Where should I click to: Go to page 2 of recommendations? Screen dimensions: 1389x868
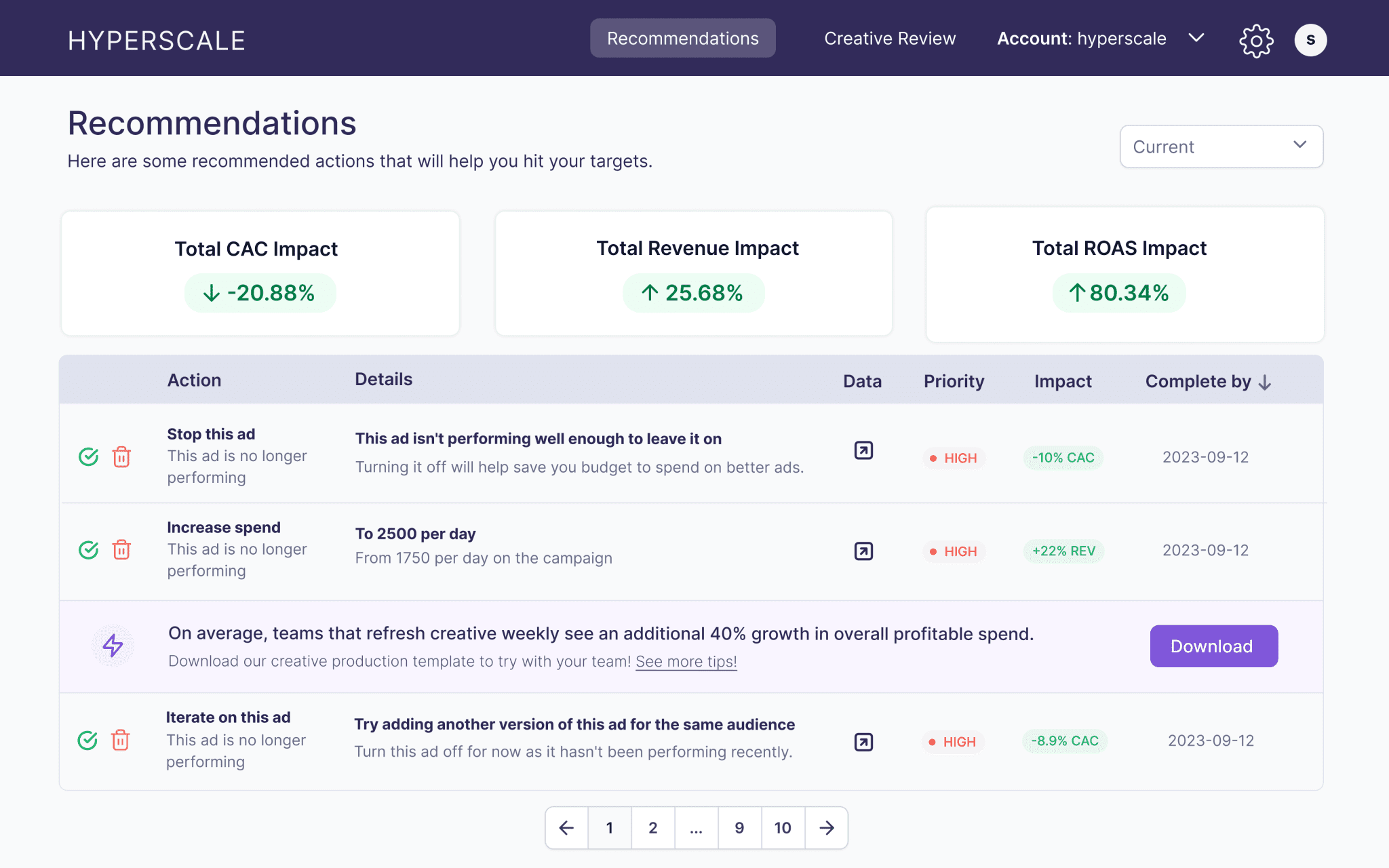tap(652, 827)
